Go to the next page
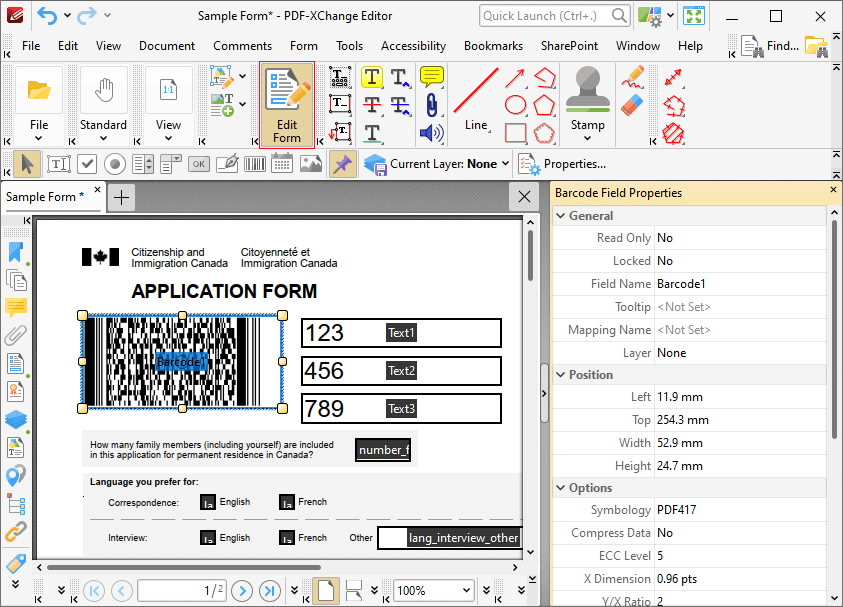 coord(242,591)
